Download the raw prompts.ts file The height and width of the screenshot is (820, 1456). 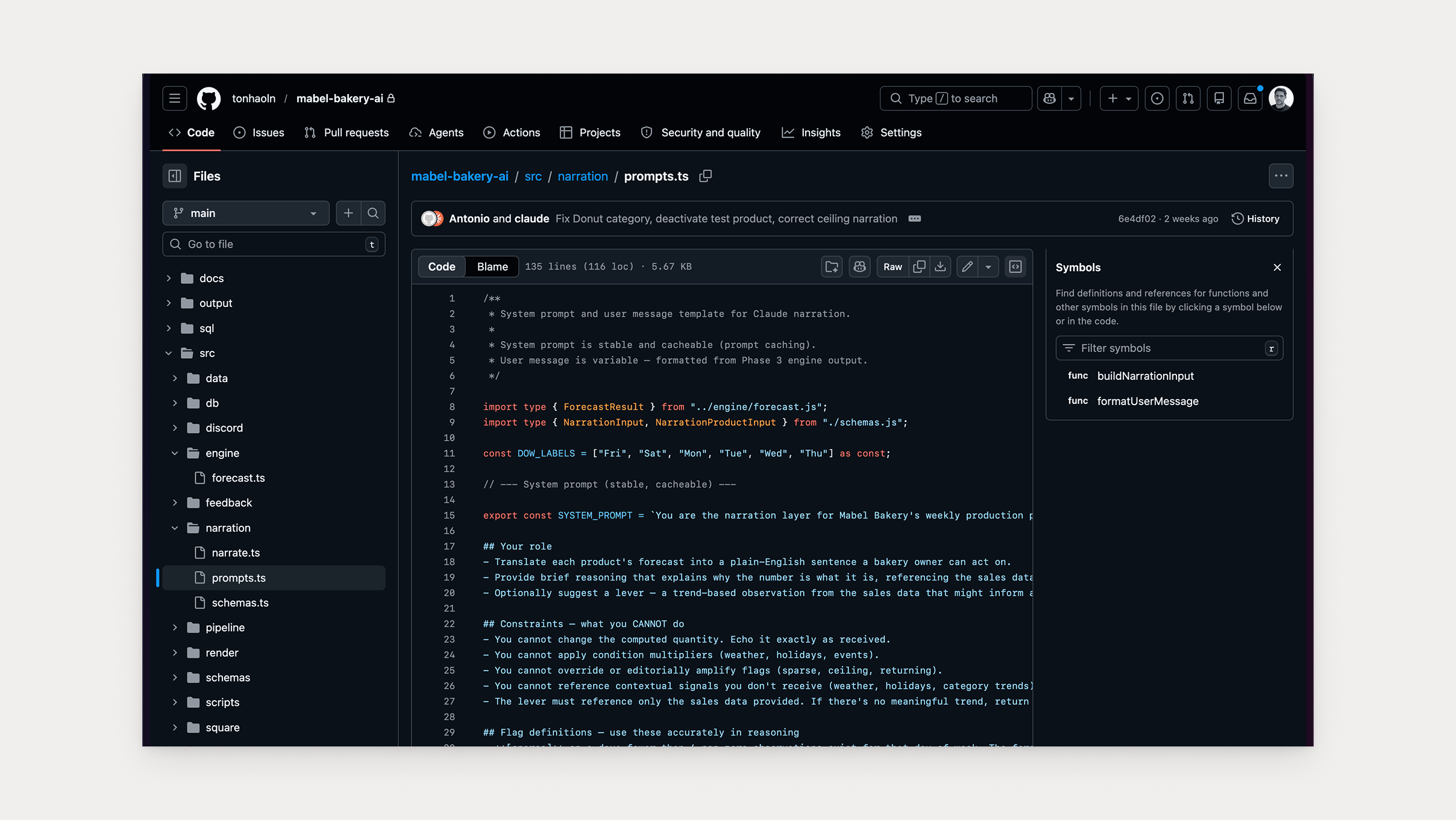coord(940,266)
